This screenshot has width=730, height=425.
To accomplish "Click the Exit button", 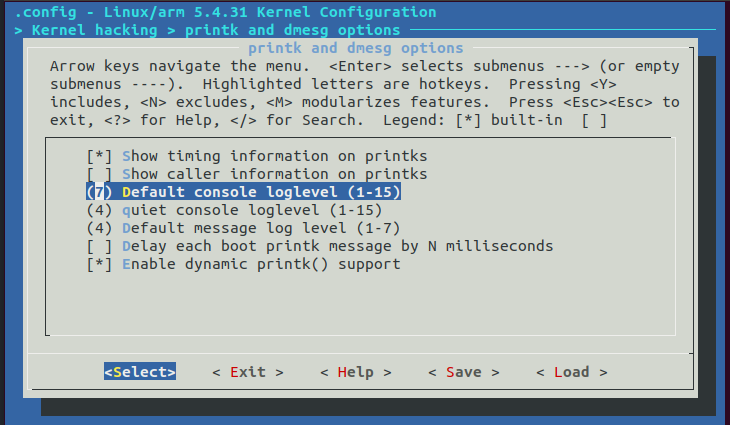I will click(247, 372).
